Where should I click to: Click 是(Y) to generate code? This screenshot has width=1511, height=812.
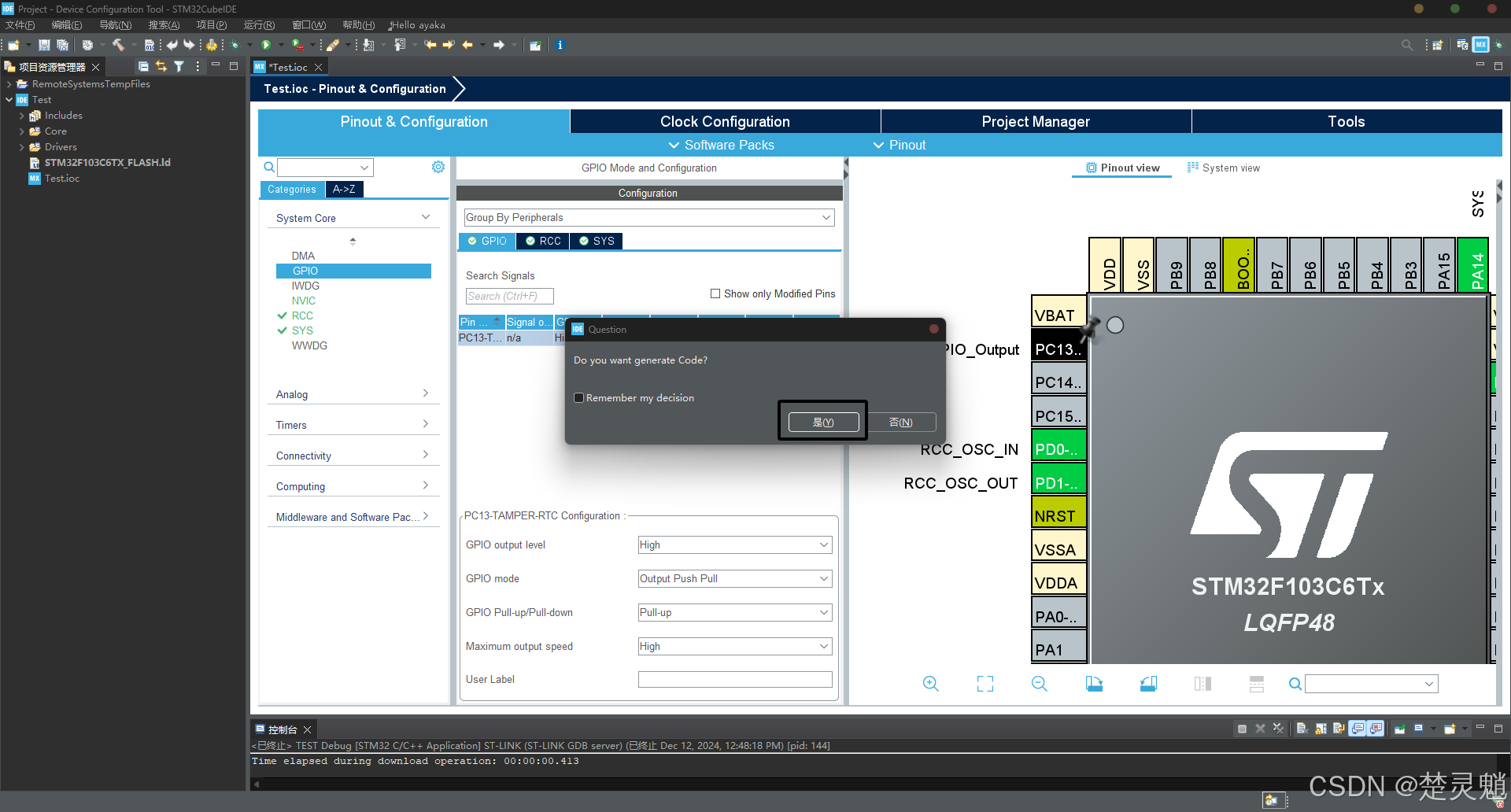tap(823, 423)
